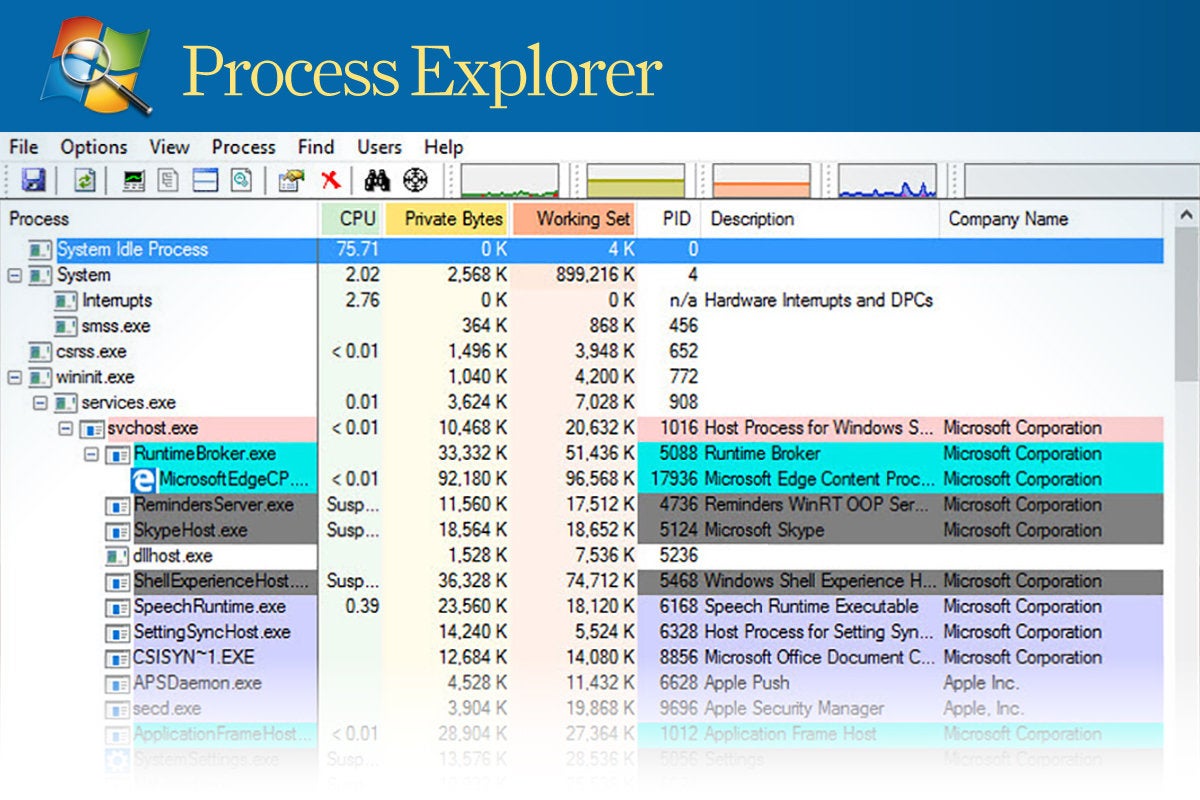Click the red X Kill Process icon
This screenshot has width=1200, height=800.
[330, 180]
